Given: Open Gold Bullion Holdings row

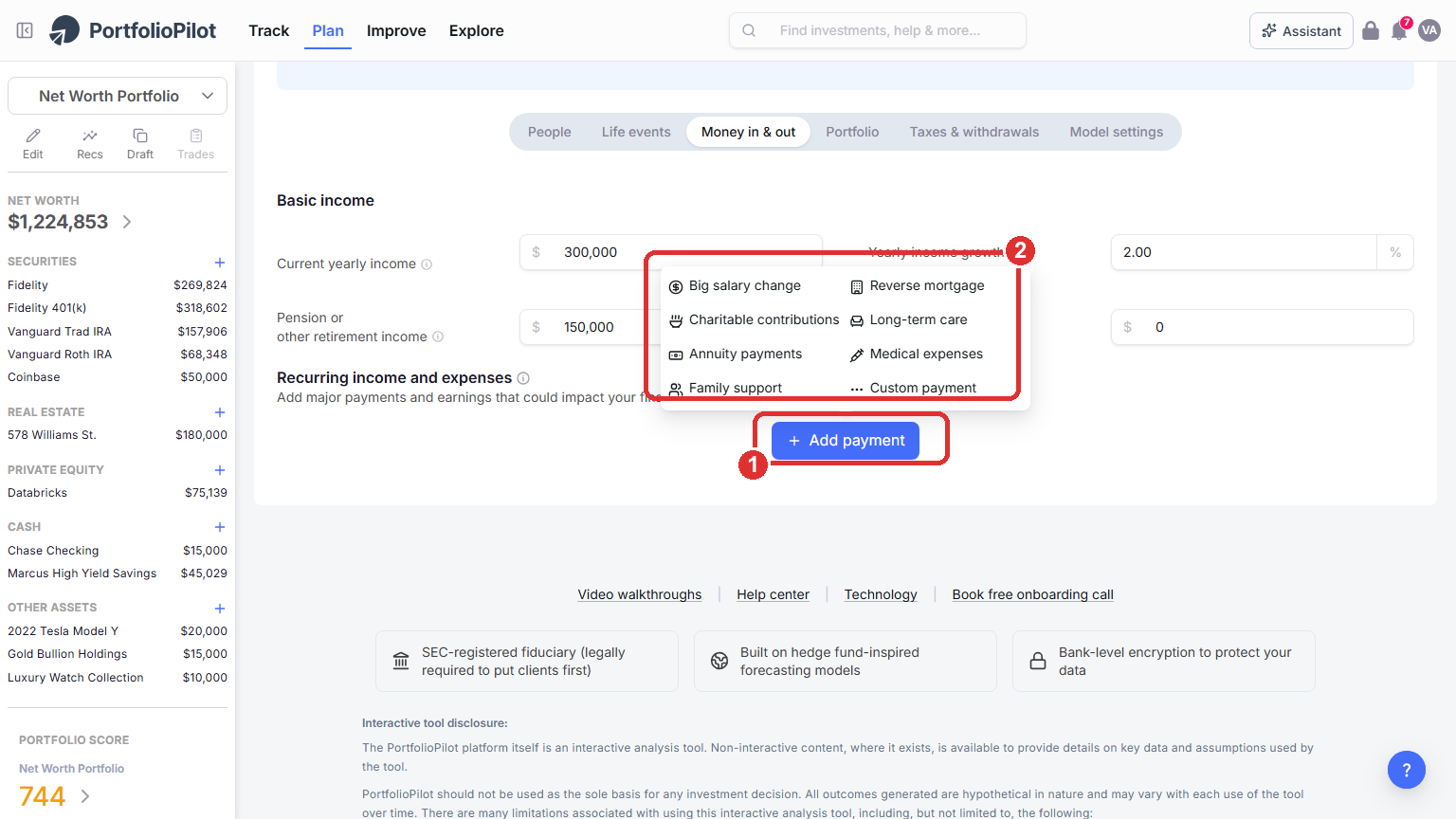Looking at the screenshot, I should [118, 654].
